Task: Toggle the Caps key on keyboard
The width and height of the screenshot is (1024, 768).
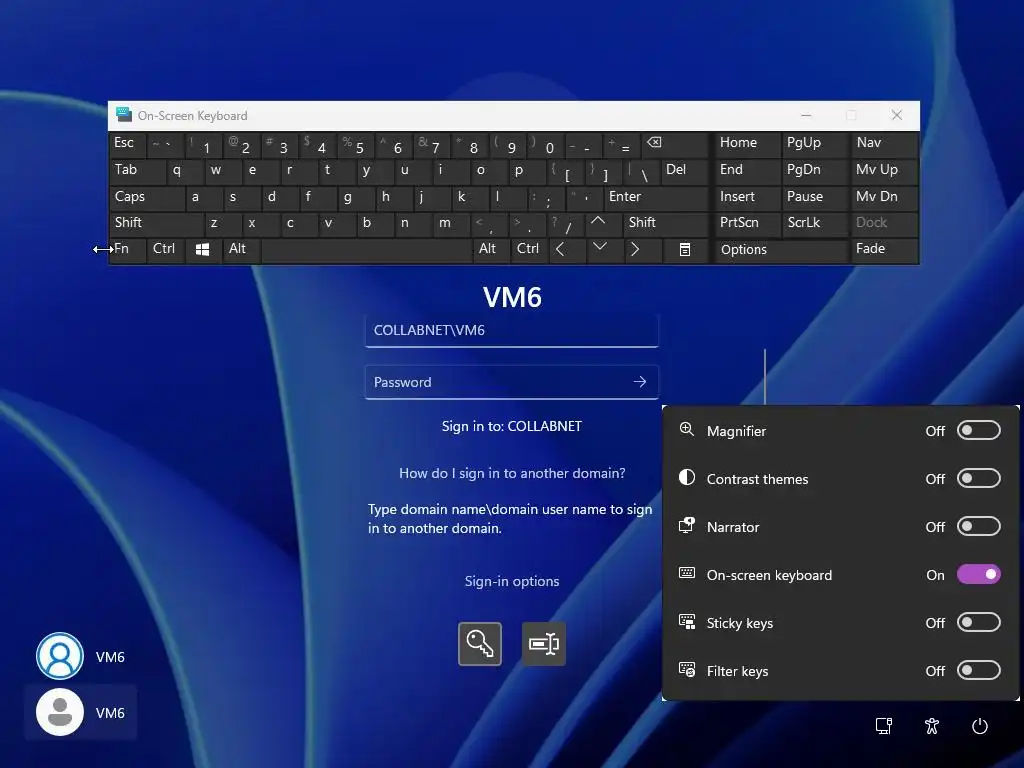Action: [146, 197]
